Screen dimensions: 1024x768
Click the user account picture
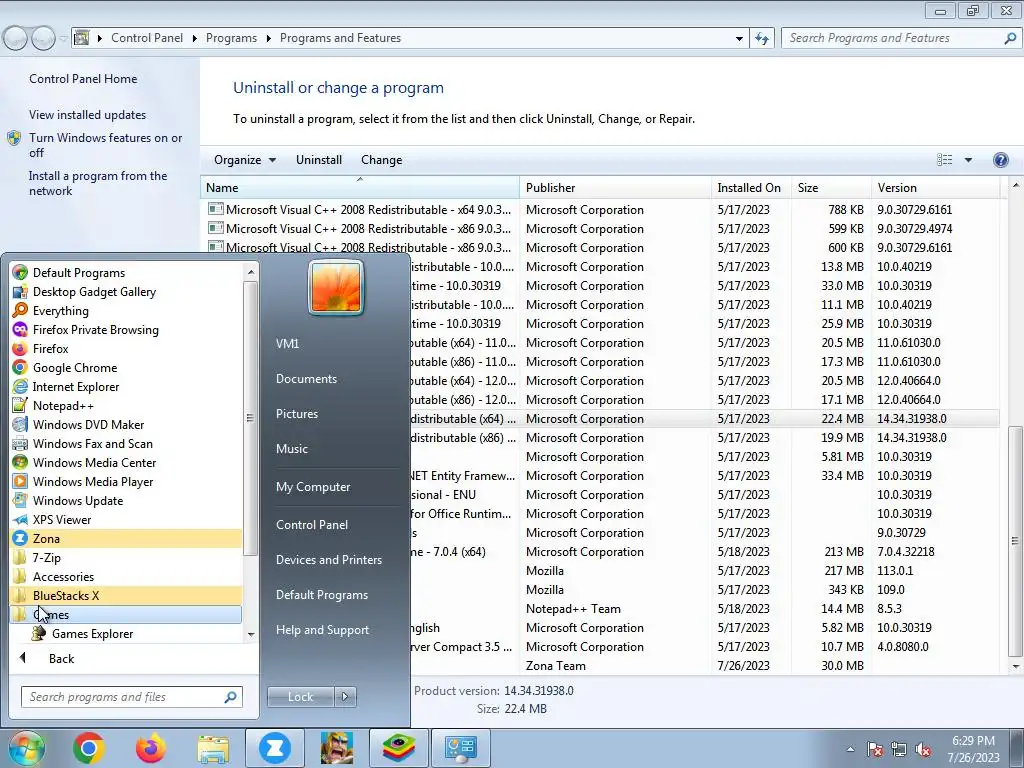pos(336,287)
